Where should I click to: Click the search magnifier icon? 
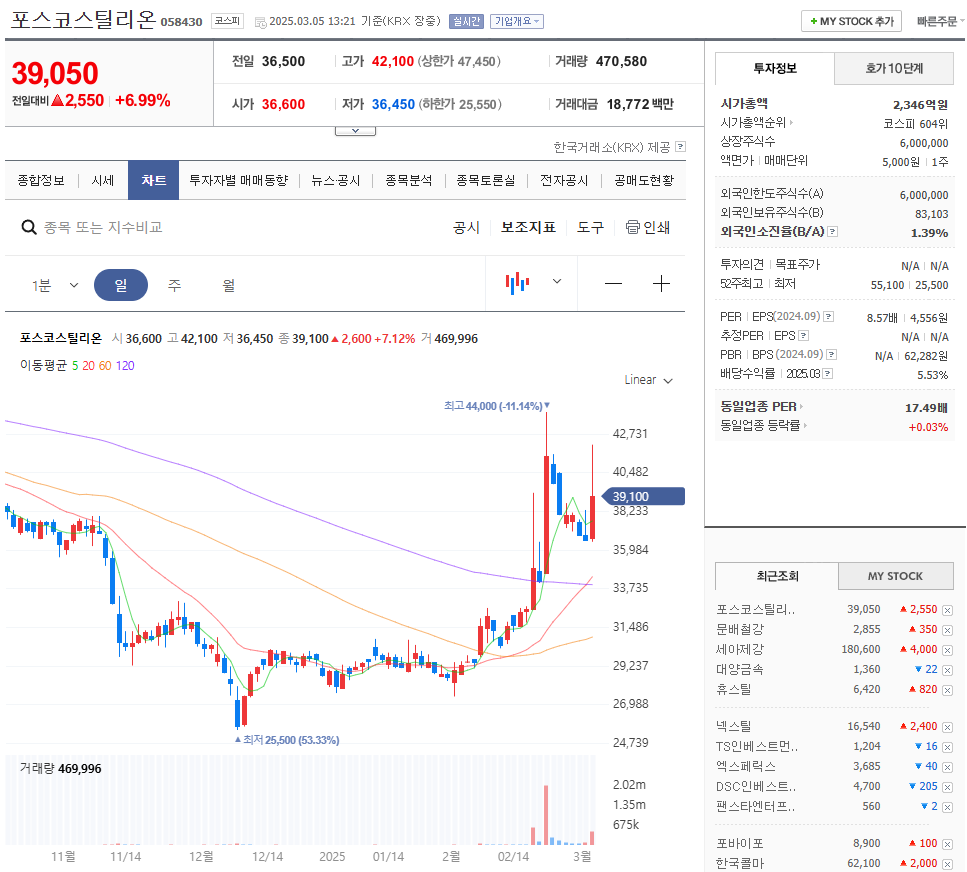[28, 228]
